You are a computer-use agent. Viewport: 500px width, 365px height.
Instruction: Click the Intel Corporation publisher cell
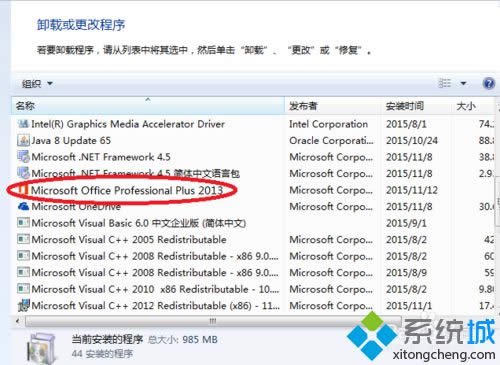(x=328, y=124)
